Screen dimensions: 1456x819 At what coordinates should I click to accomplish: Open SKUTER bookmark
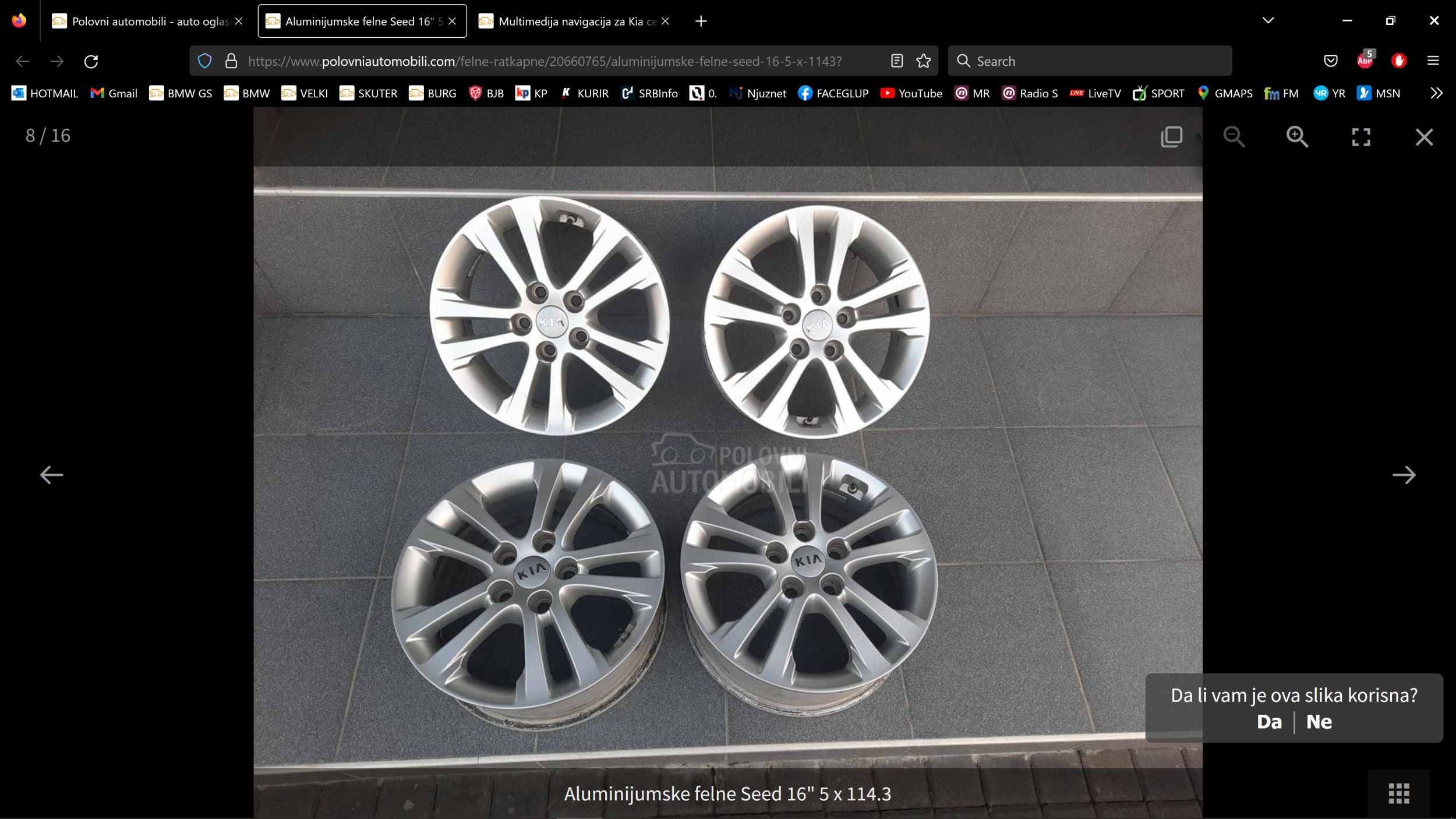pos(368,93)
